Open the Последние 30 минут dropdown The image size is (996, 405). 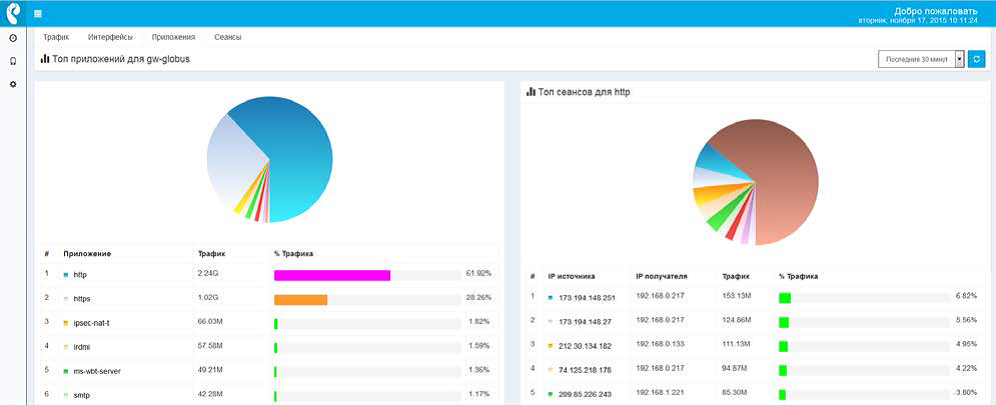[921, 59]
